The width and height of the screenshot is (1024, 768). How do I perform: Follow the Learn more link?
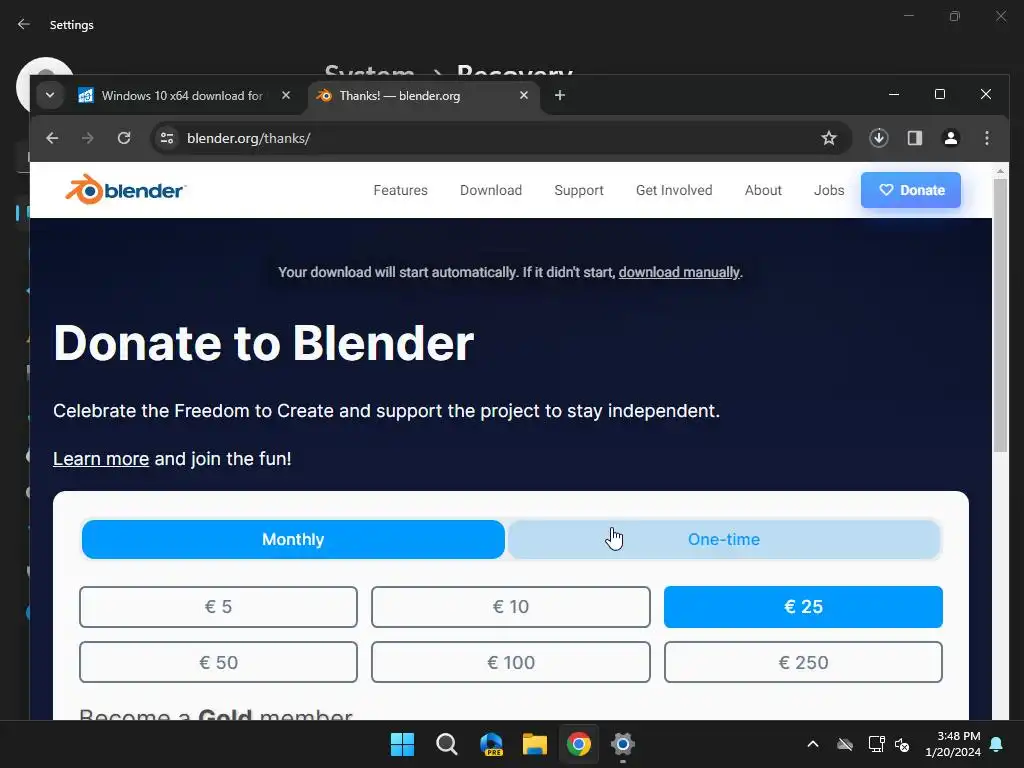point(101,458)
